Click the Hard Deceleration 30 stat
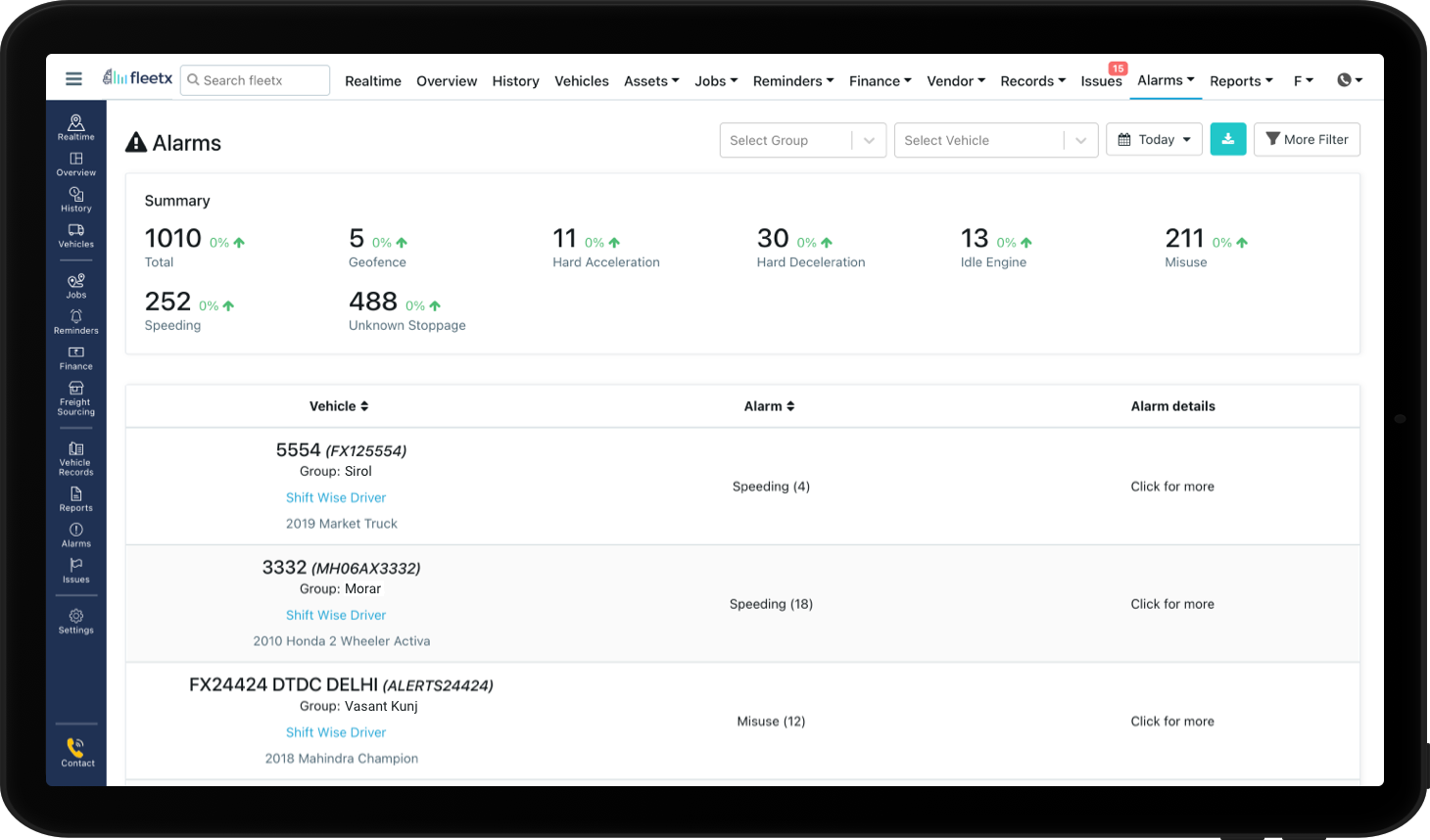The image size is (1430, 840). 811,247
